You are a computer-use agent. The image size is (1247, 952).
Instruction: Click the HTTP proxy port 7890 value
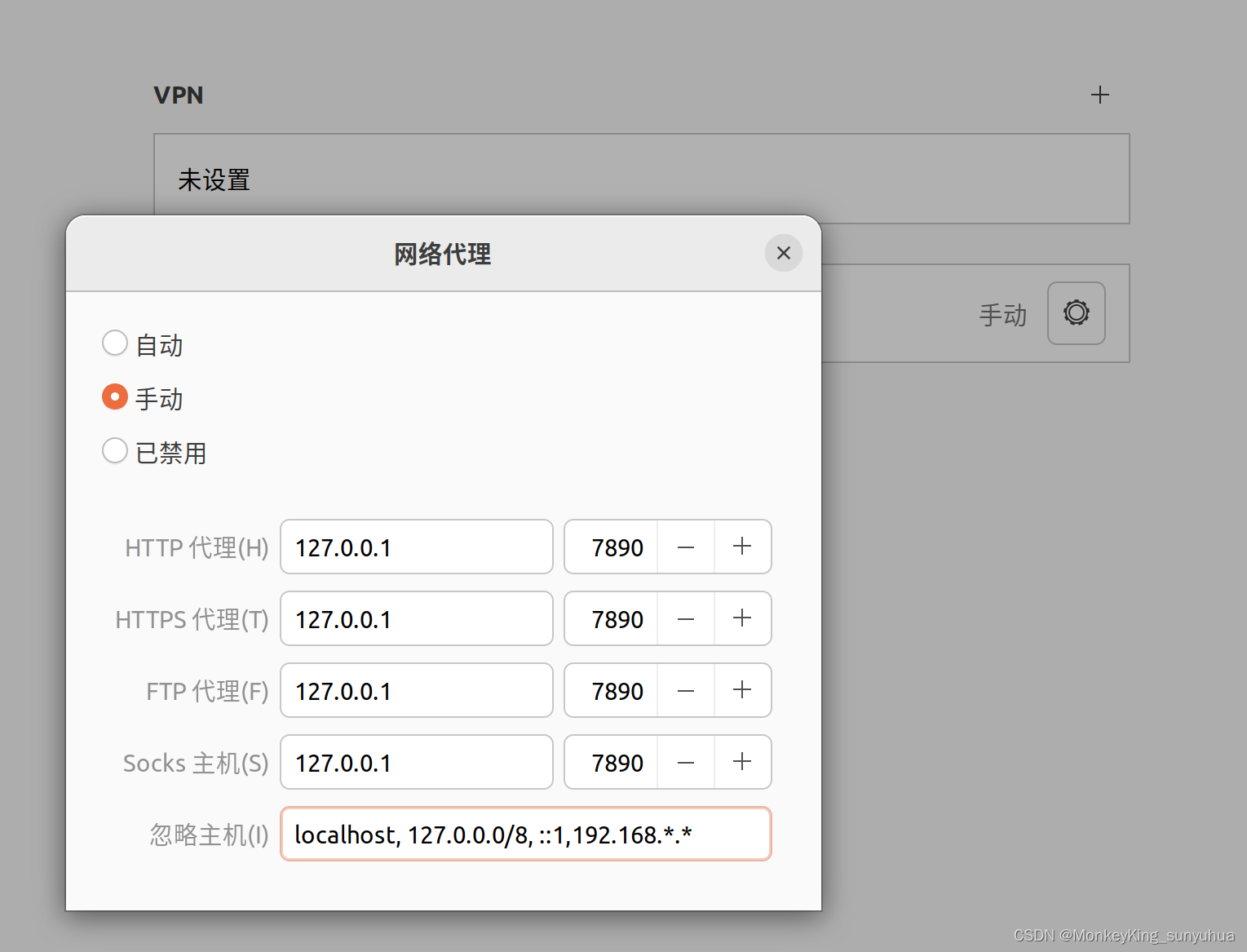(x=617, y=548)
